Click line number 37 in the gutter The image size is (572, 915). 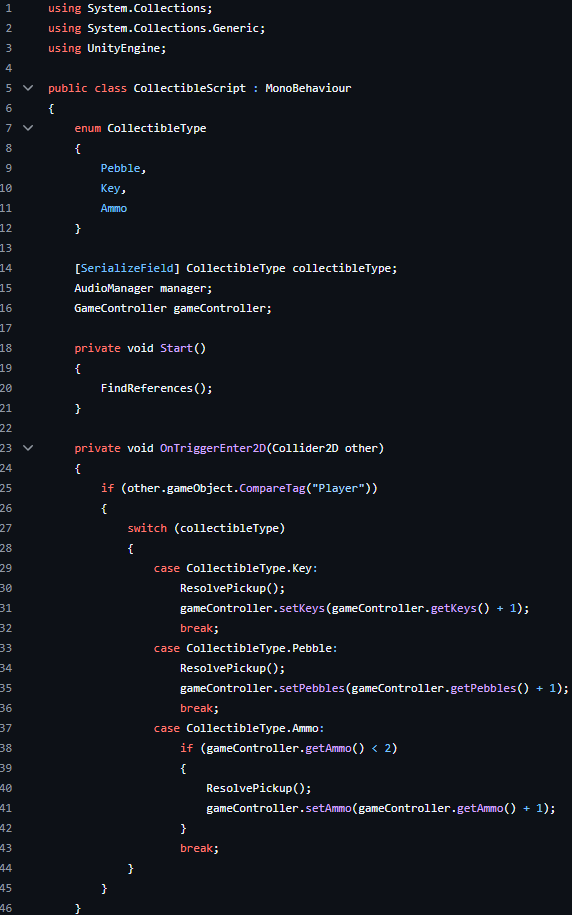coord(6,728)
